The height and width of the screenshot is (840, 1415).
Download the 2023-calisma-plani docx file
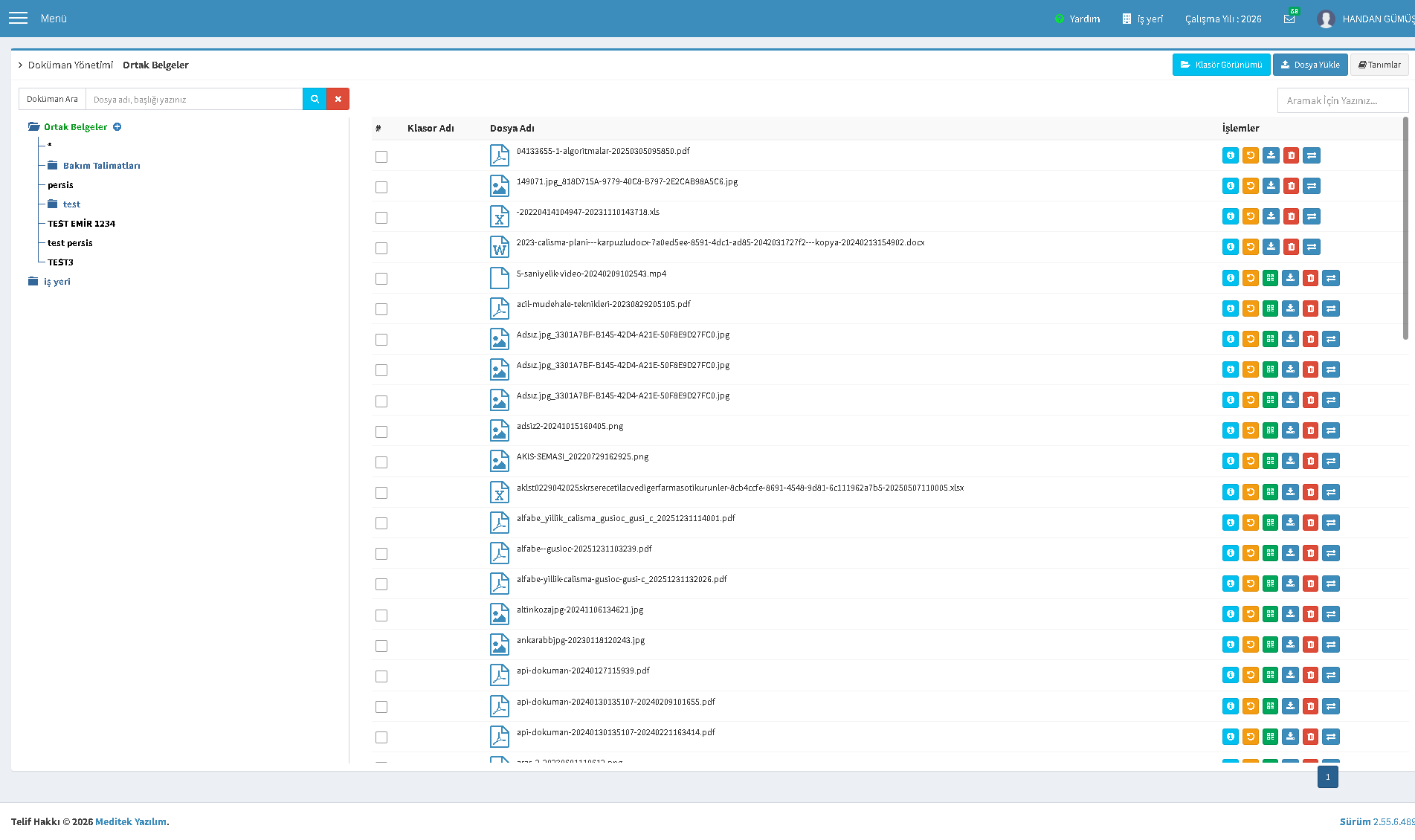click(x=1271, y=247)
